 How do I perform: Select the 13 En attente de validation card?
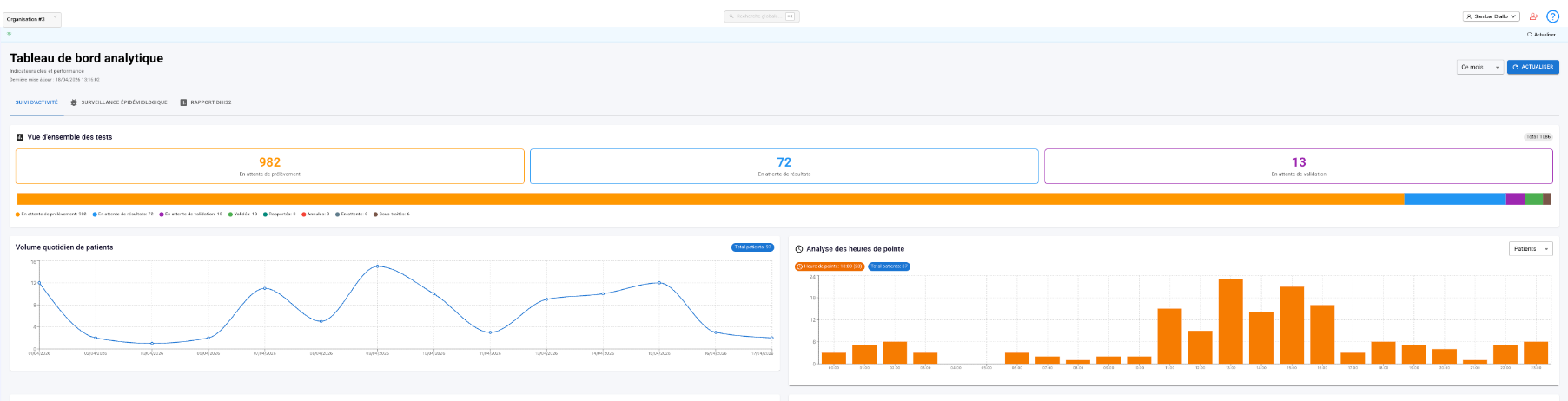click(x=1298, y=166)
